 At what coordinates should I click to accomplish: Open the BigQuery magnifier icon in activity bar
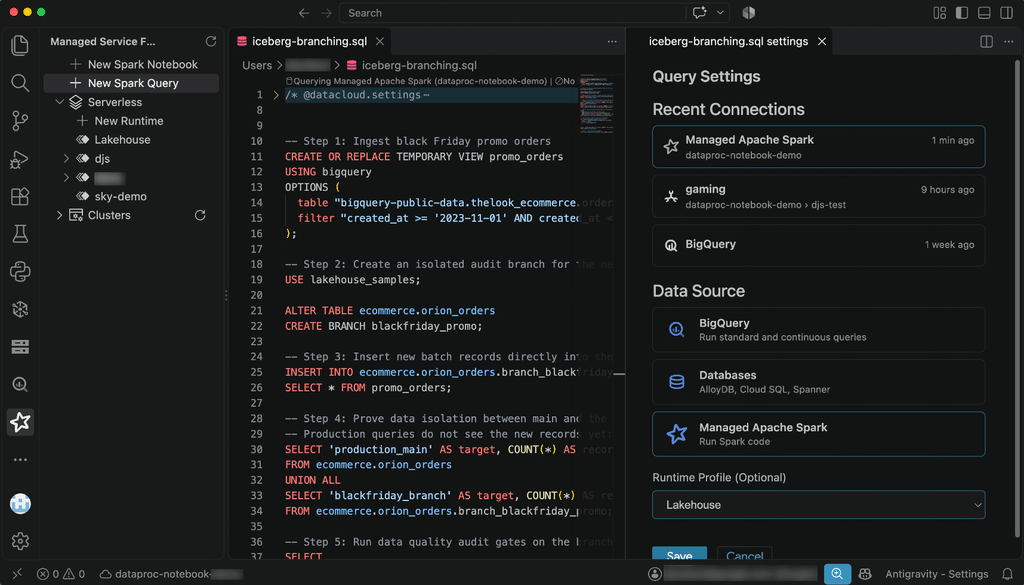pyautogui.click(x=20, y=385)
